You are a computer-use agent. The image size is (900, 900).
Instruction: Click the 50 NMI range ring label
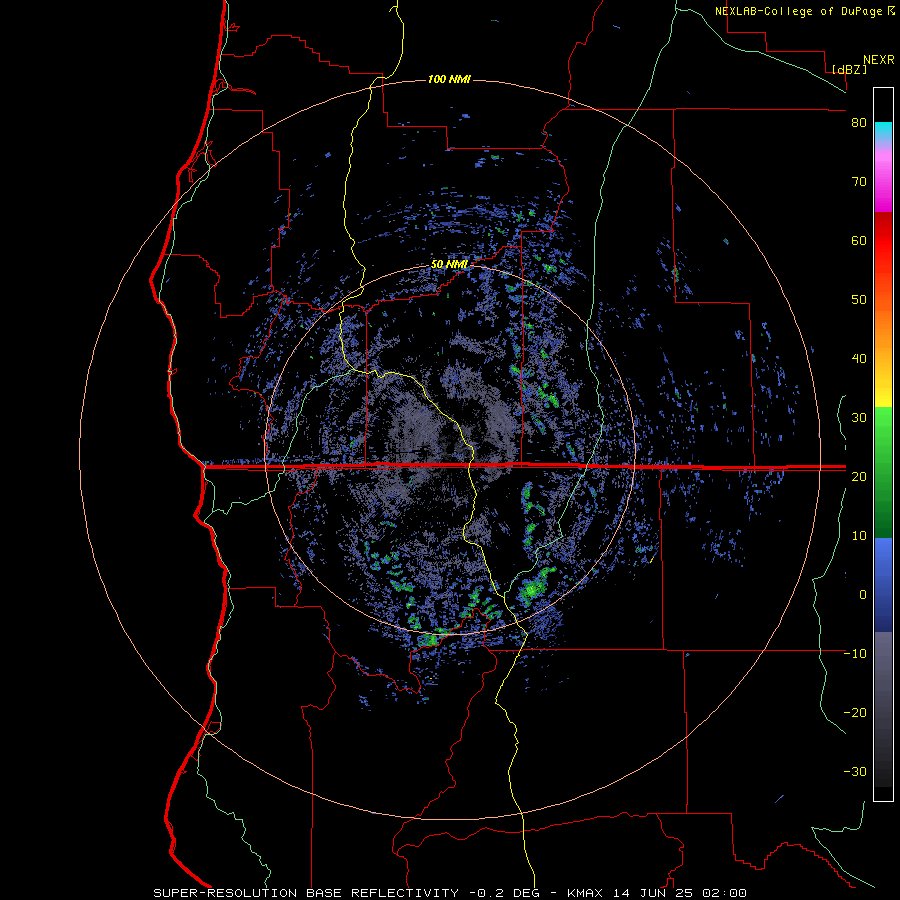coord(449,265)
